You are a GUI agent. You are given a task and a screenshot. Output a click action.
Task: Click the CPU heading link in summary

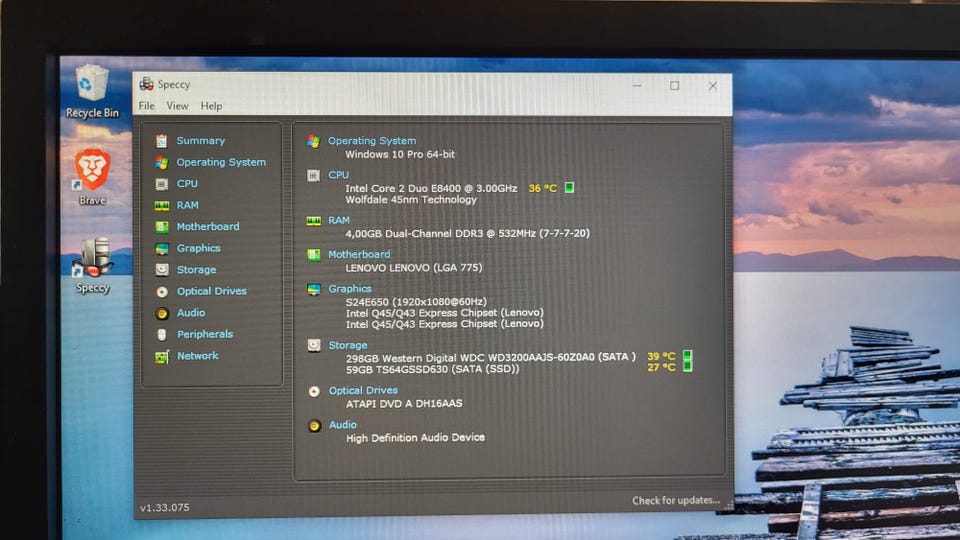pyautogui.click(x=339, y=175)
